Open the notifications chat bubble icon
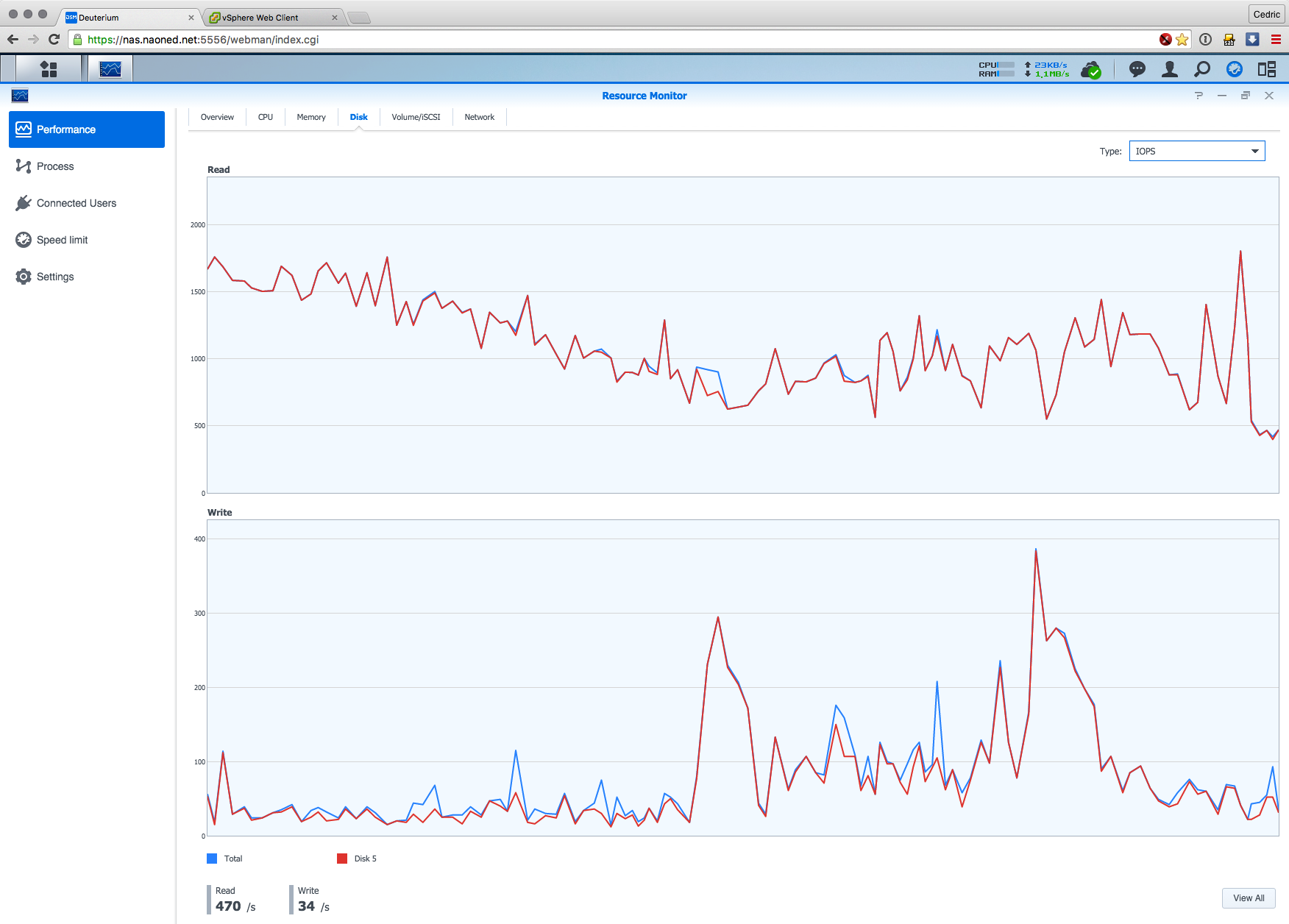The height and width of the screenshot is (924, 1289). click(1137, 69)
